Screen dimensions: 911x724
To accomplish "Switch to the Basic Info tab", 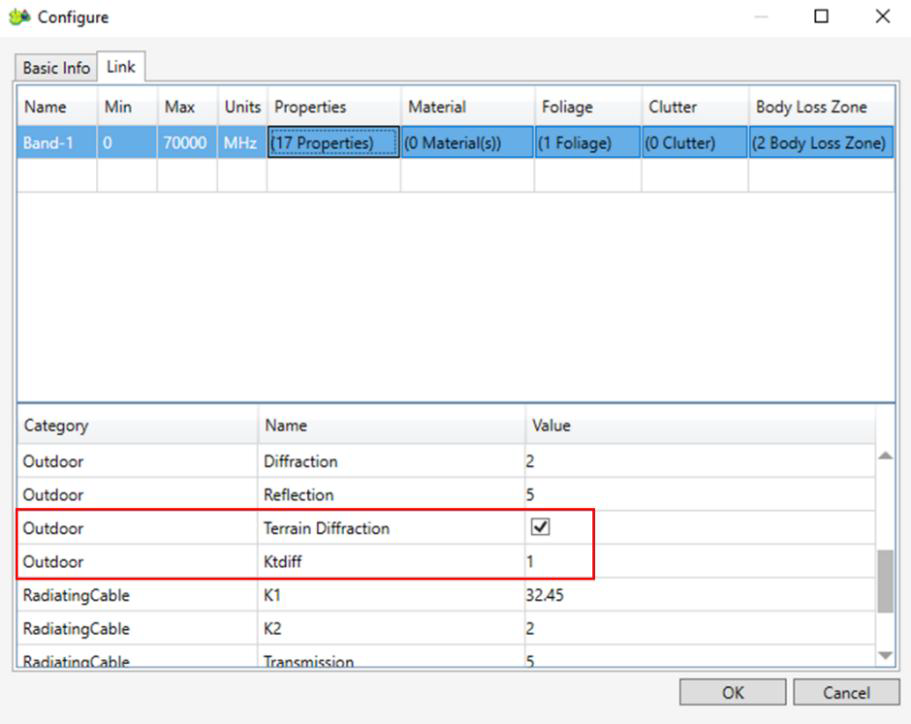I will 56,68.
